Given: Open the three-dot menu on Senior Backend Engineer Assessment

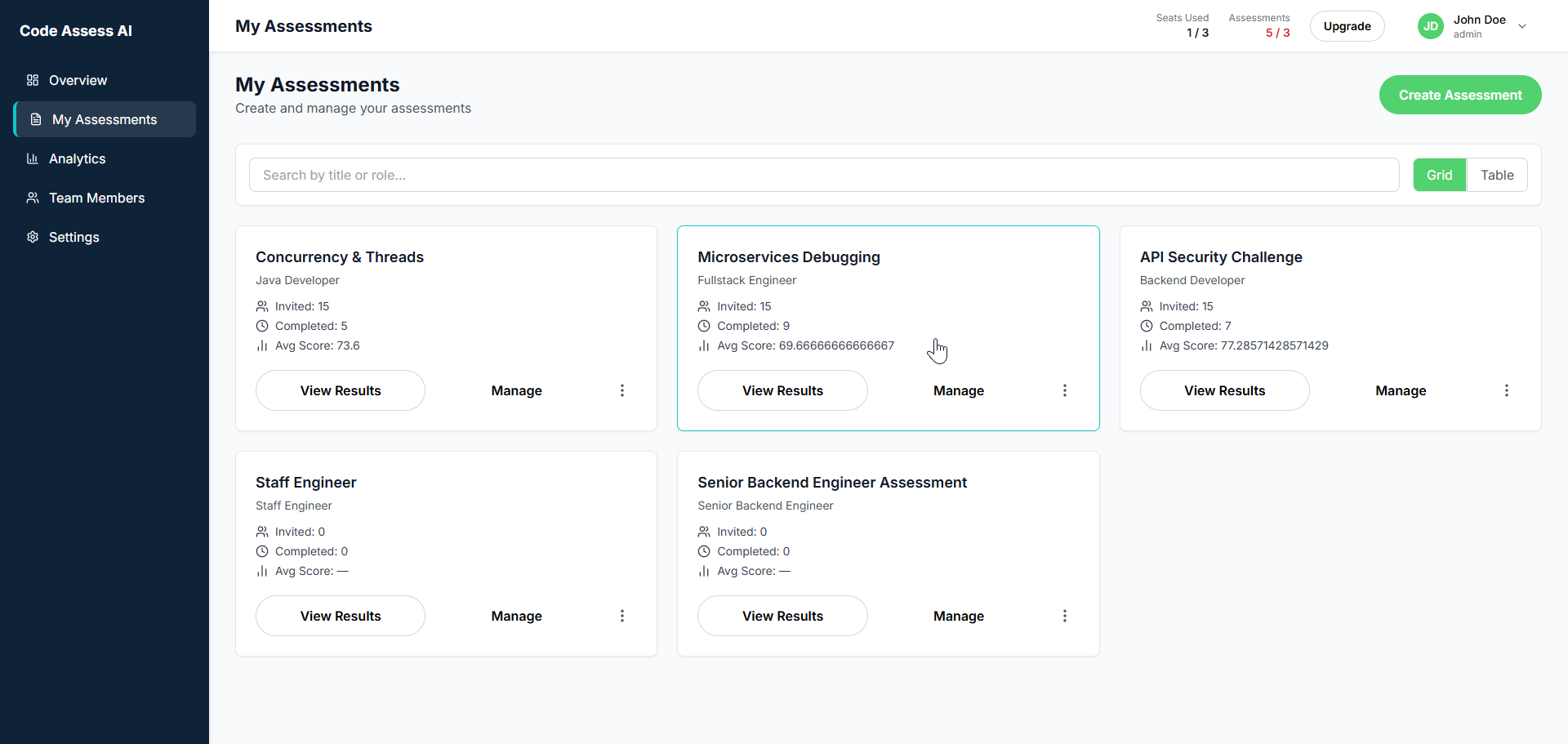Looking at the screenshot, I should [x=1065, y=615].
